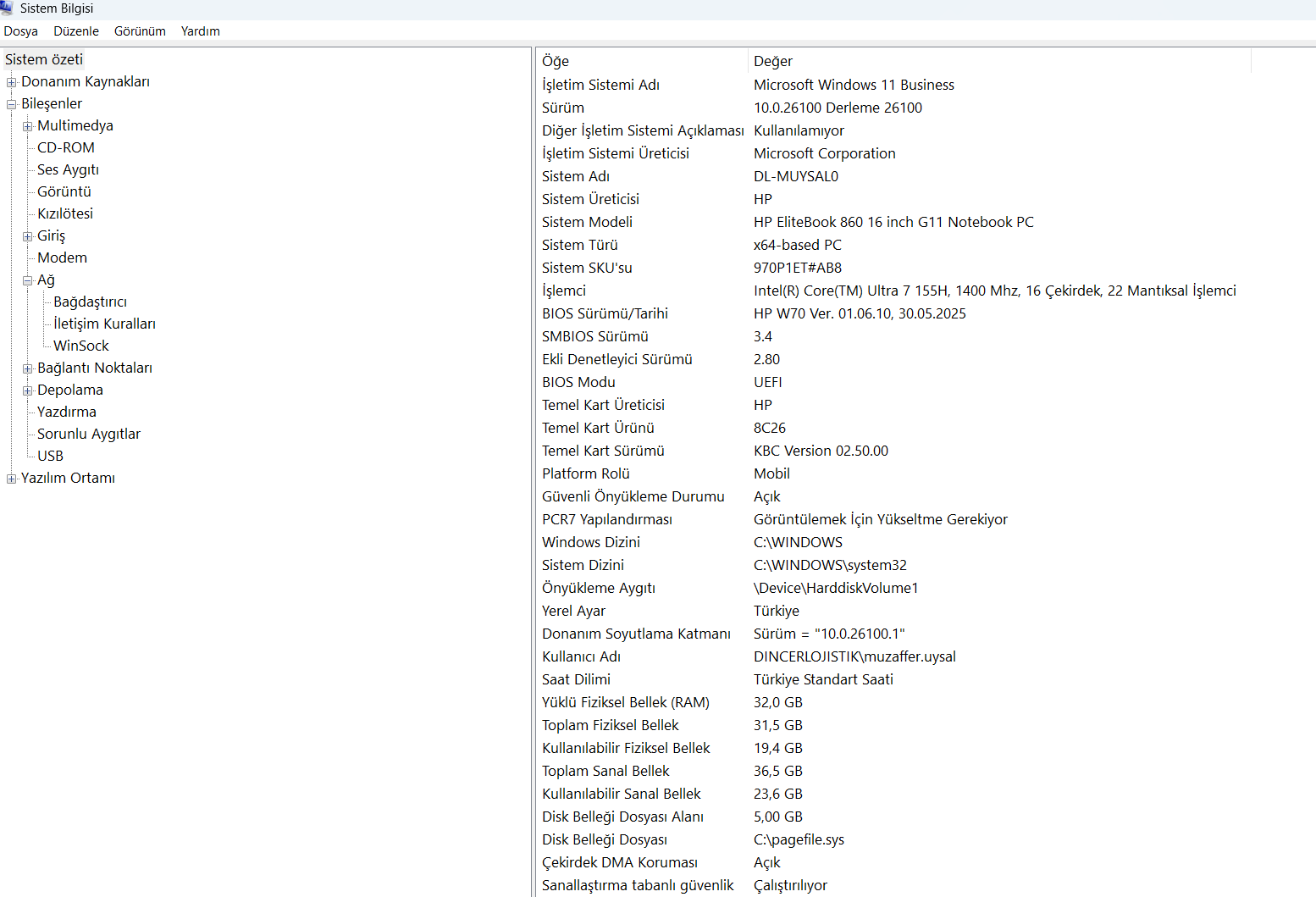
Task: Select Çekirdek DMA Koruması row label
Action: [620, 862]
